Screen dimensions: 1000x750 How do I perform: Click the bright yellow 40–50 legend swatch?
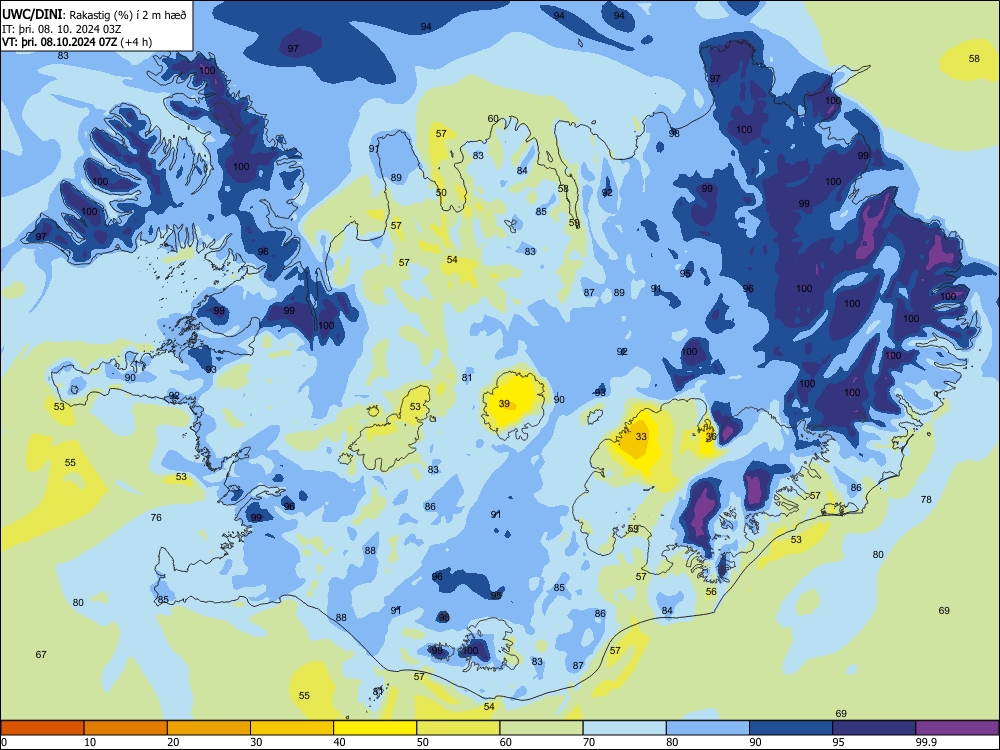click(375, 728)
